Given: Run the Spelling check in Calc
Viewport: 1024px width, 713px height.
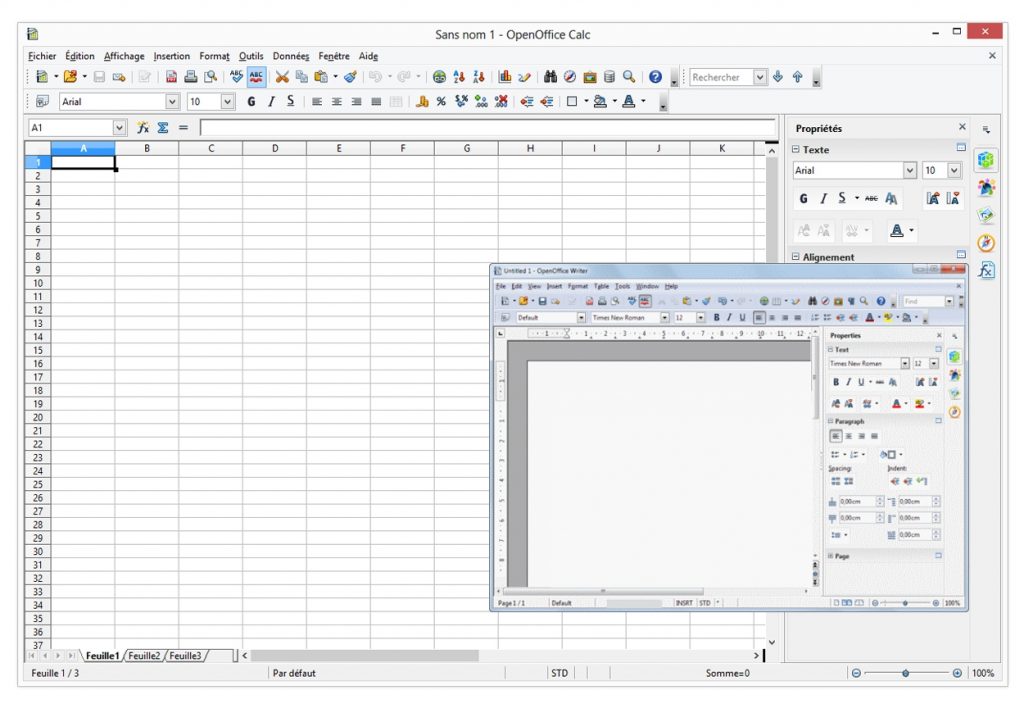Looking at the screenshot, I should point(236,77).
